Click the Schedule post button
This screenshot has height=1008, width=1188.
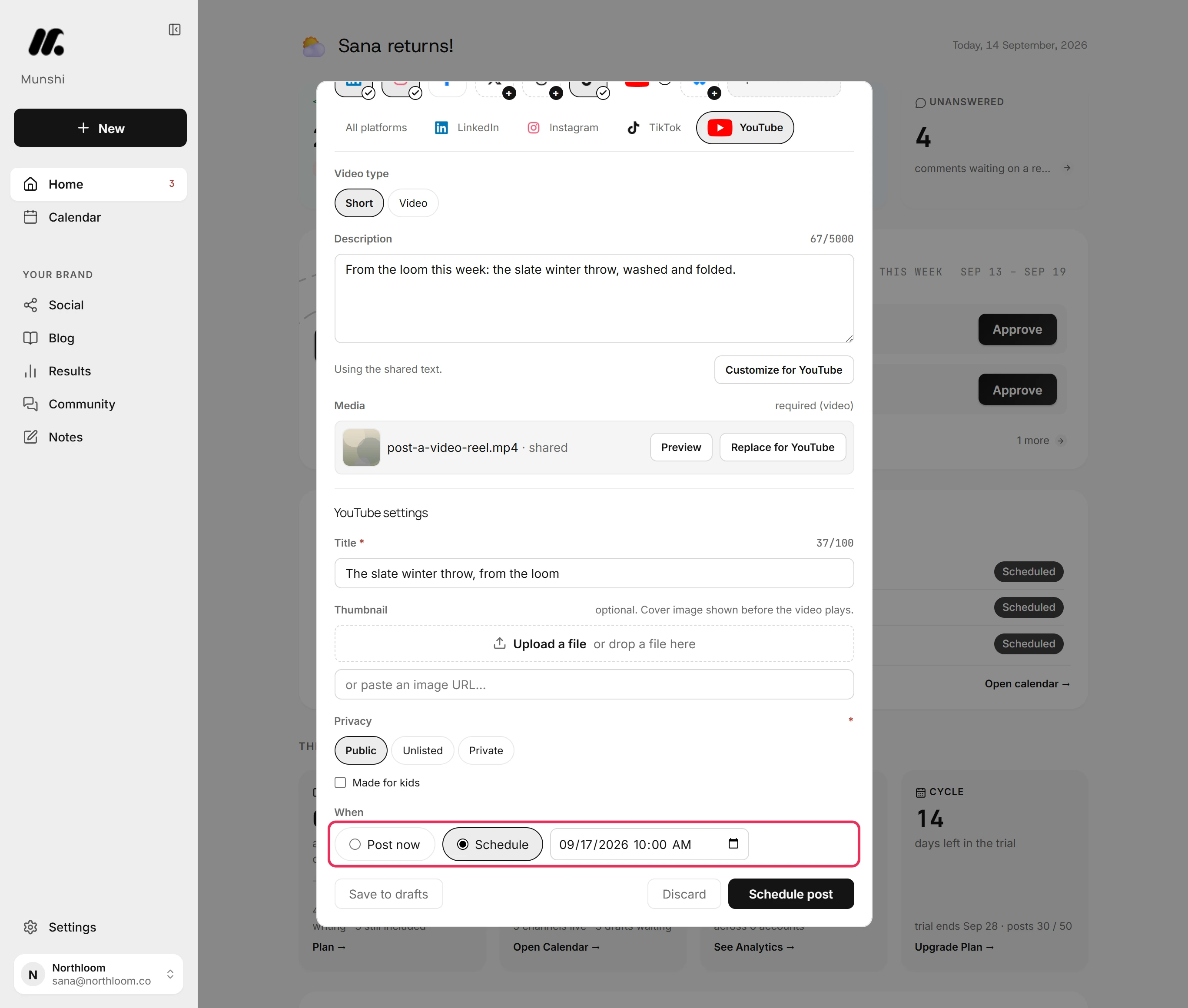point(791,894)
